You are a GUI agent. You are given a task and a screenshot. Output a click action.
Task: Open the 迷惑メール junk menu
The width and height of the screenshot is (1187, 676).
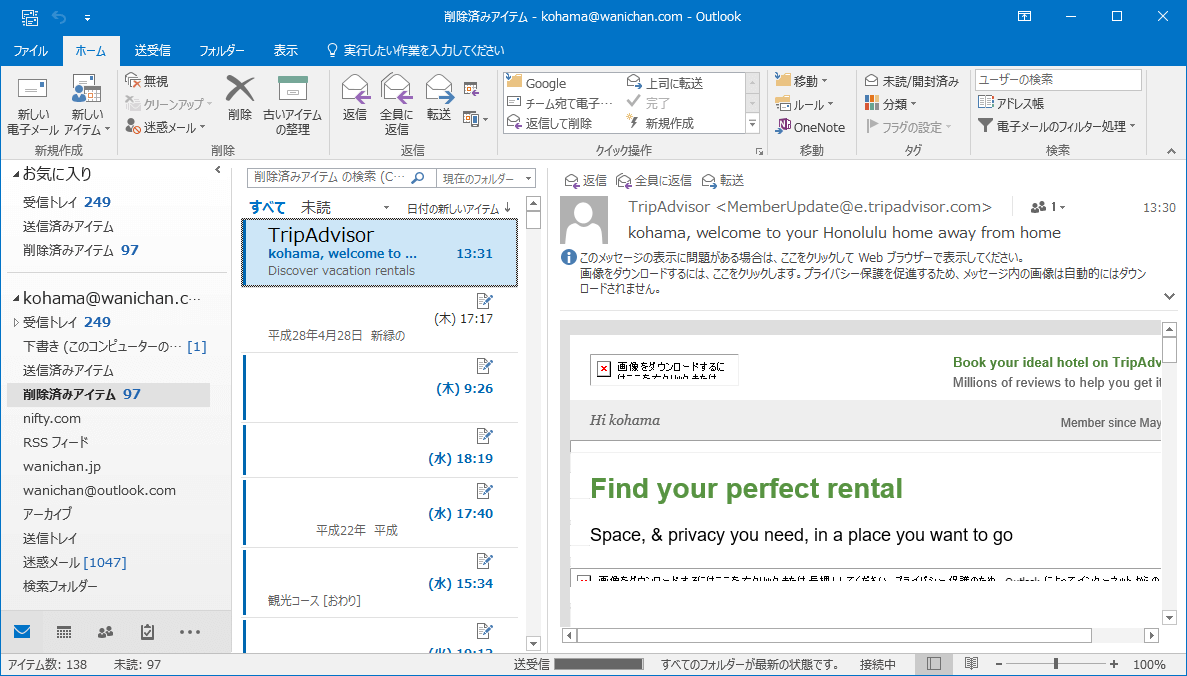tap(166, 127)
